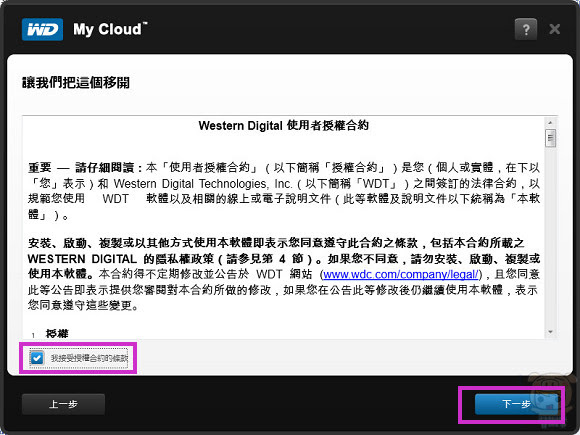Click the bold paragraph starting 安裝、啟動、複製
The image size is (580, 435).
pos(284,274)
